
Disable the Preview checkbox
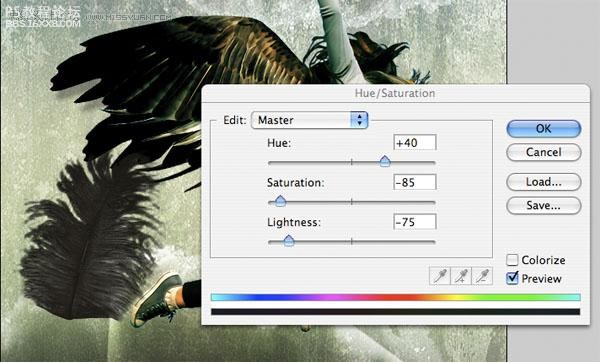coord(512,278)
